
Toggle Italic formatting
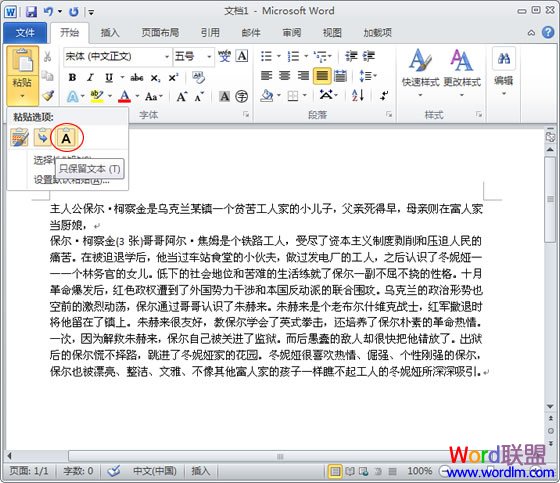click(90, 77)
